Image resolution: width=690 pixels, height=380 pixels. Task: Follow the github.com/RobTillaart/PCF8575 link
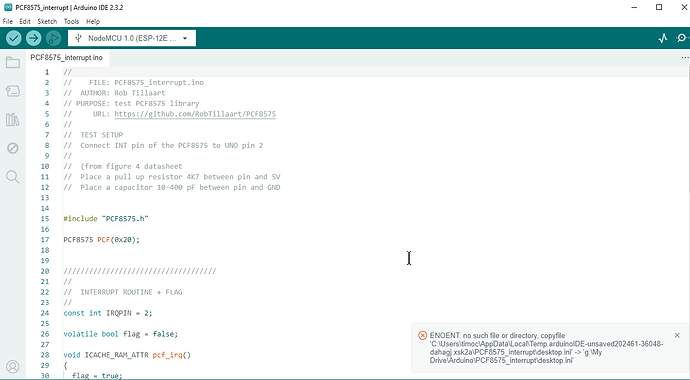tap(195, 114)
